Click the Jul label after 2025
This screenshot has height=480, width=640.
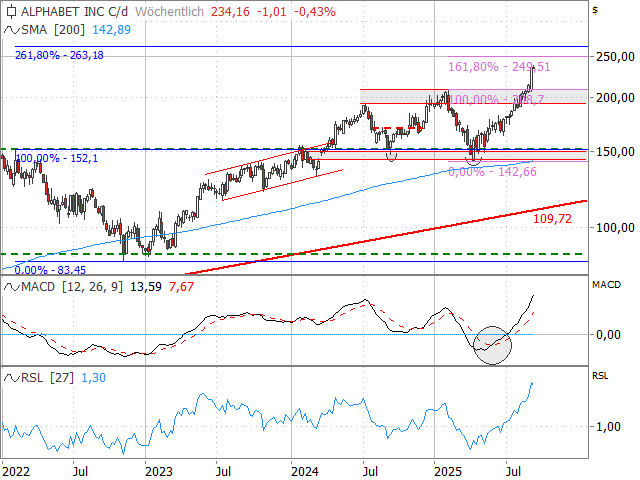click(x=513, y=472)
